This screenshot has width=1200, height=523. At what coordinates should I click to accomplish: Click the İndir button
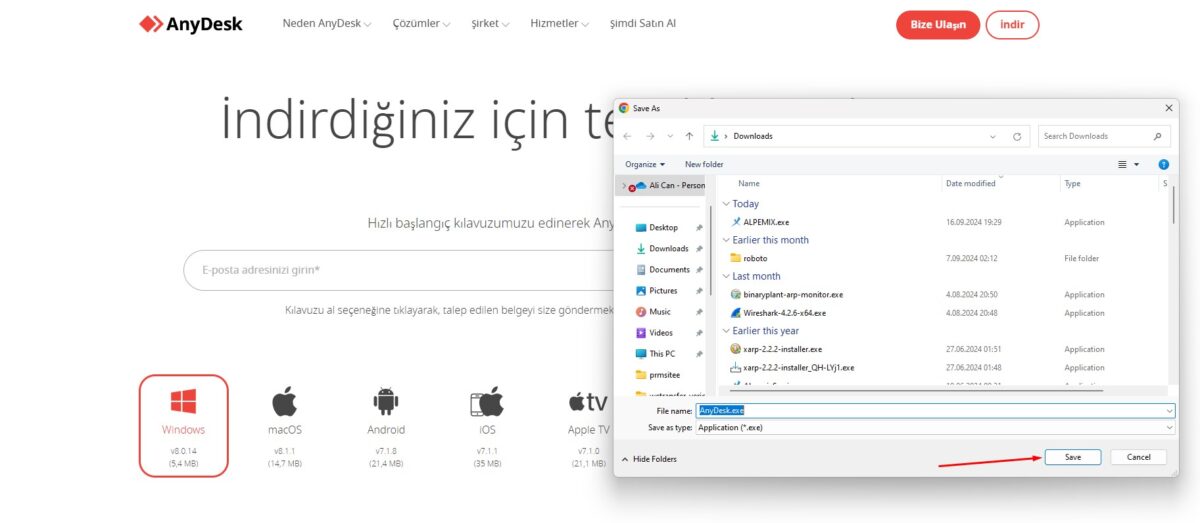pos(1012,25)
